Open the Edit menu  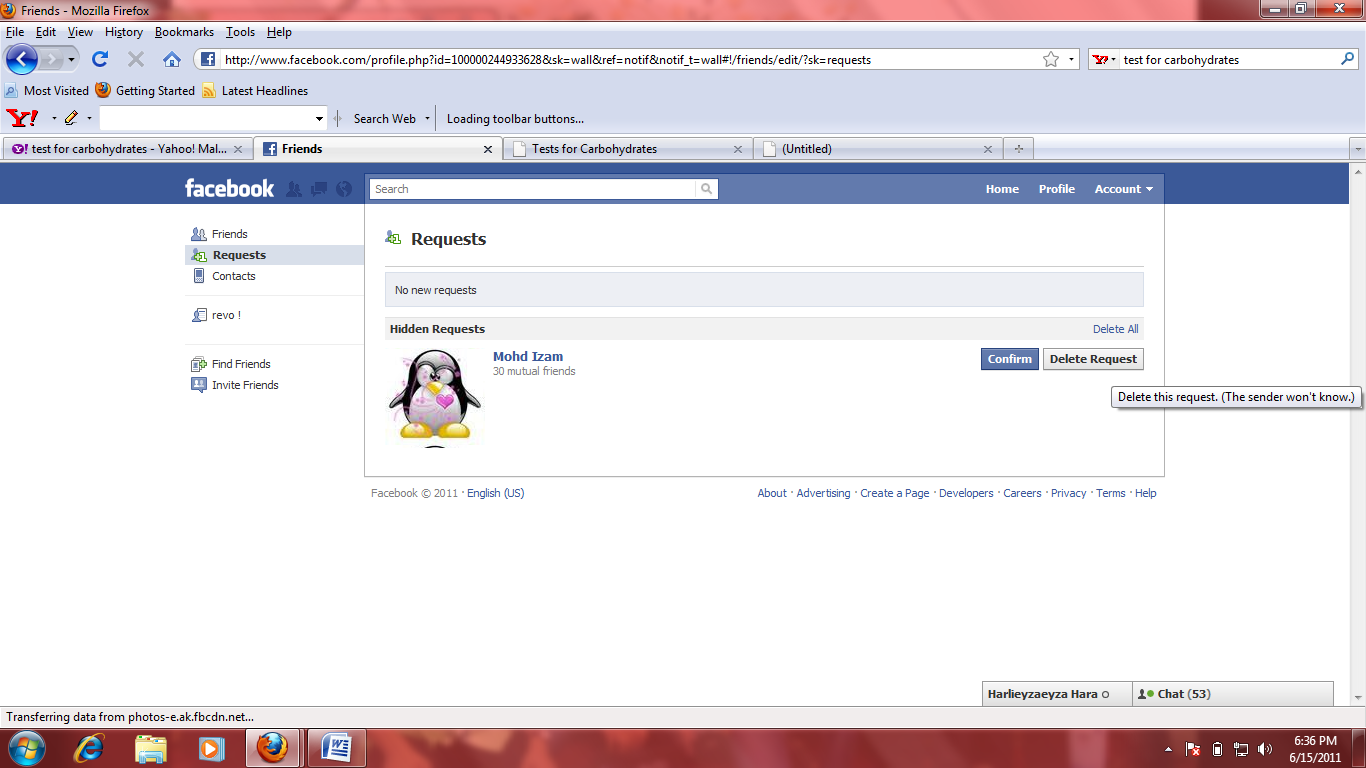46,32
